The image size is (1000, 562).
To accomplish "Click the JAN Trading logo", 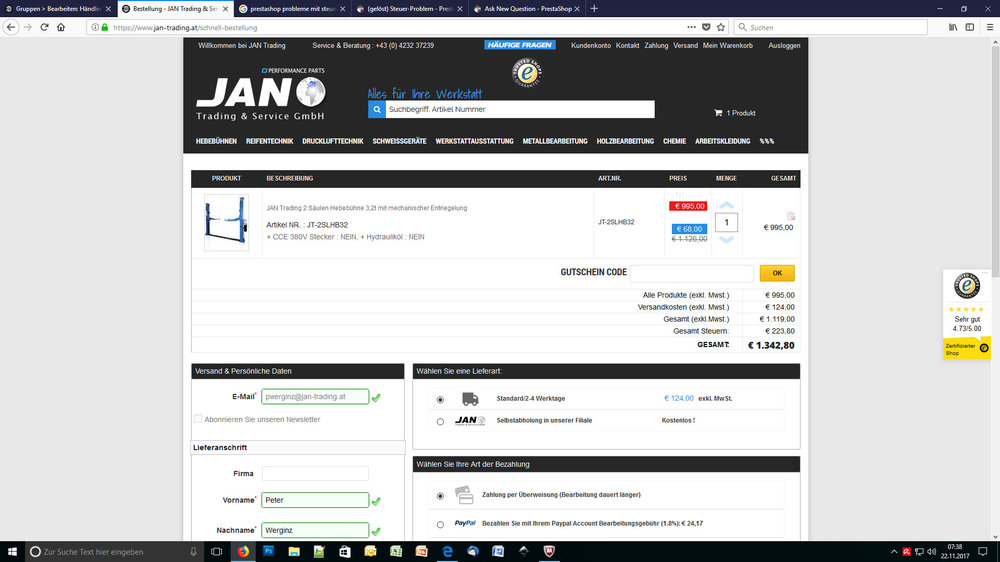I will pyautogui.click(x=261, y=94).
